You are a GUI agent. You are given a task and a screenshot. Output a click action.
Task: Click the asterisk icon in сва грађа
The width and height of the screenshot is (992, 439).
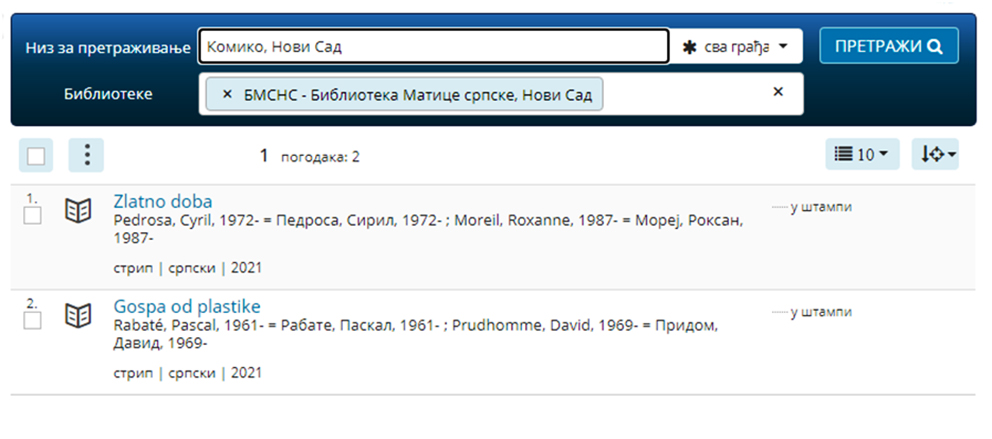click(690, 47)
